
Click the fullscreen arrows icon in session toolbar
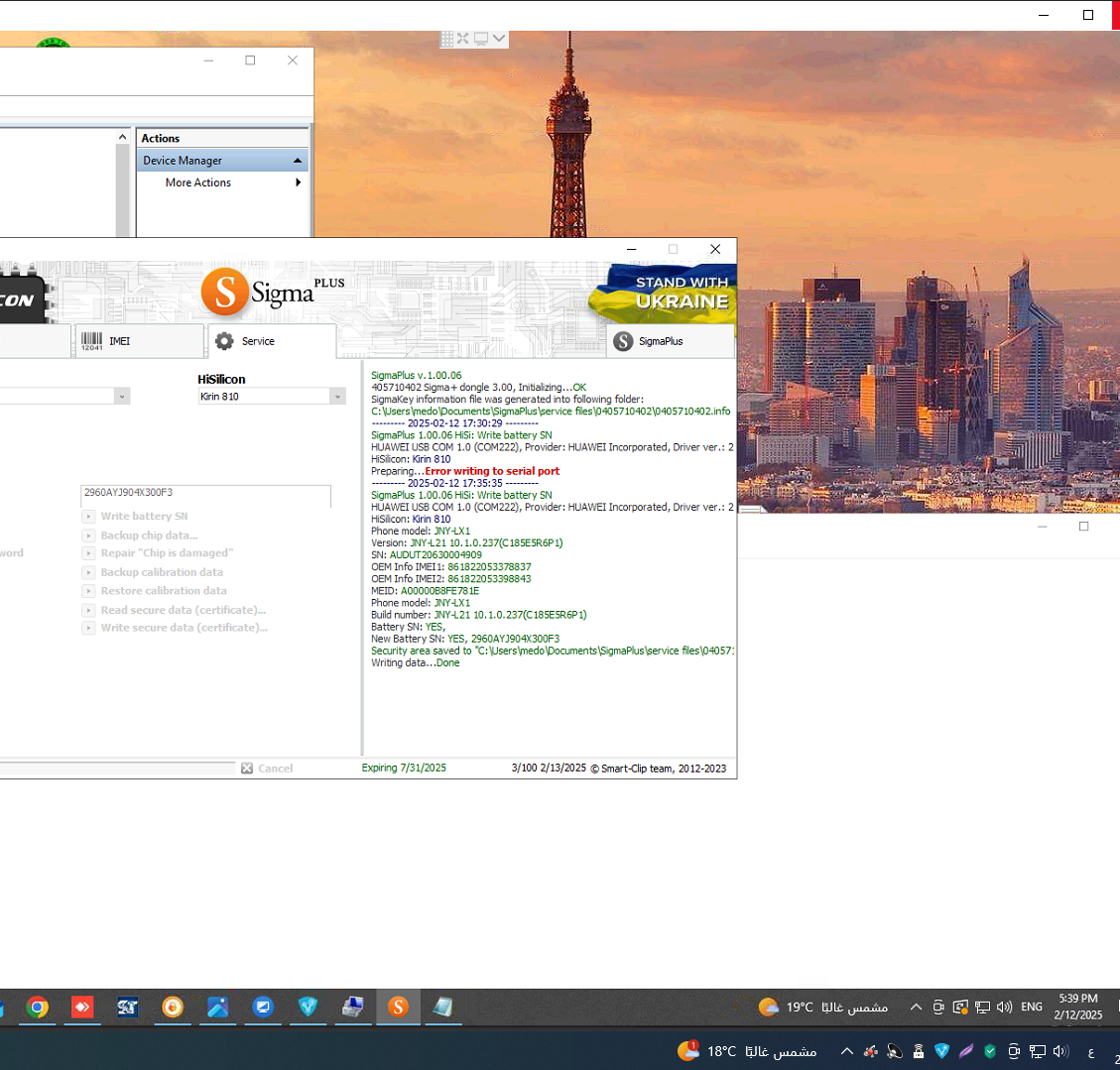tap(463, 39)
